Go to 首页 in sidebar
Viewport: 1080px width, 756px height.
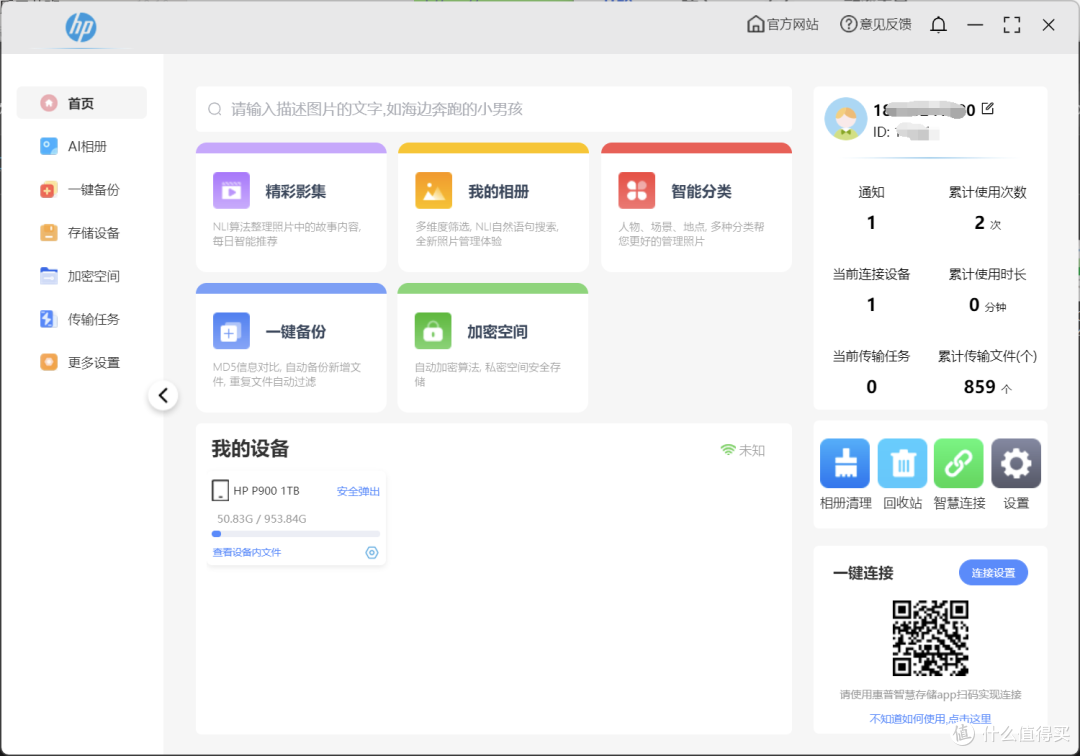(82, 103)
